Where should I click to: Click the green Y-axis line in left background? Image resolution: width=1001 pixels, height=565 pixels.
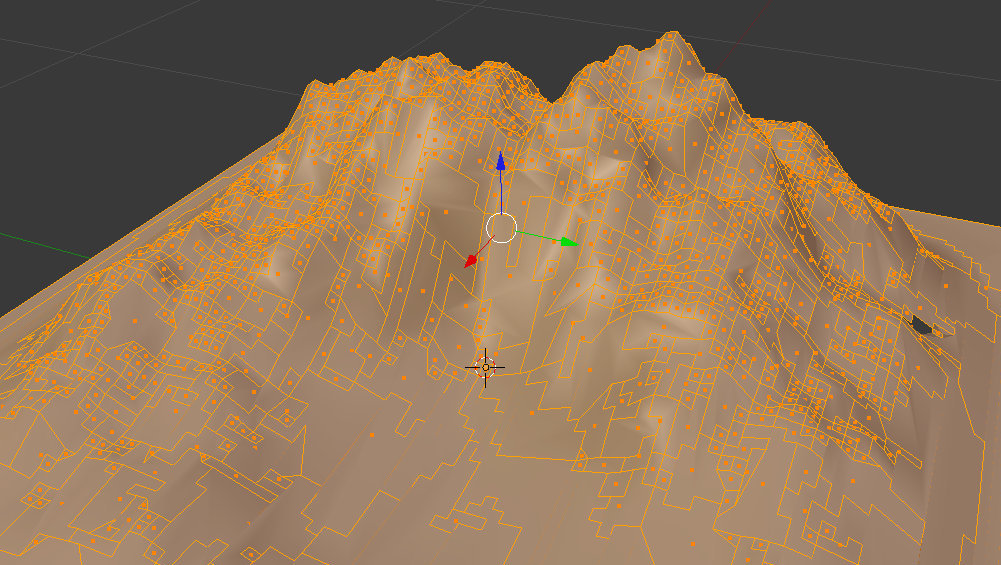(x=45, y=246)
